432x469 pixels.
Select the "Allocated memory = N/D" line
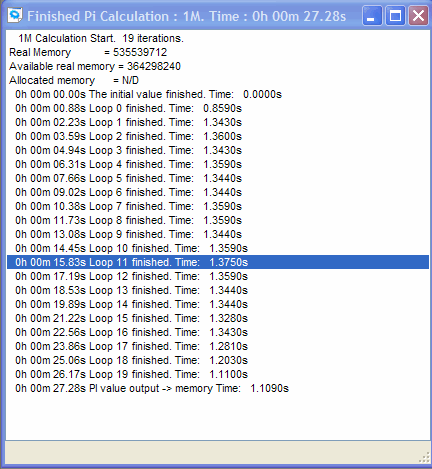[218, 80]
